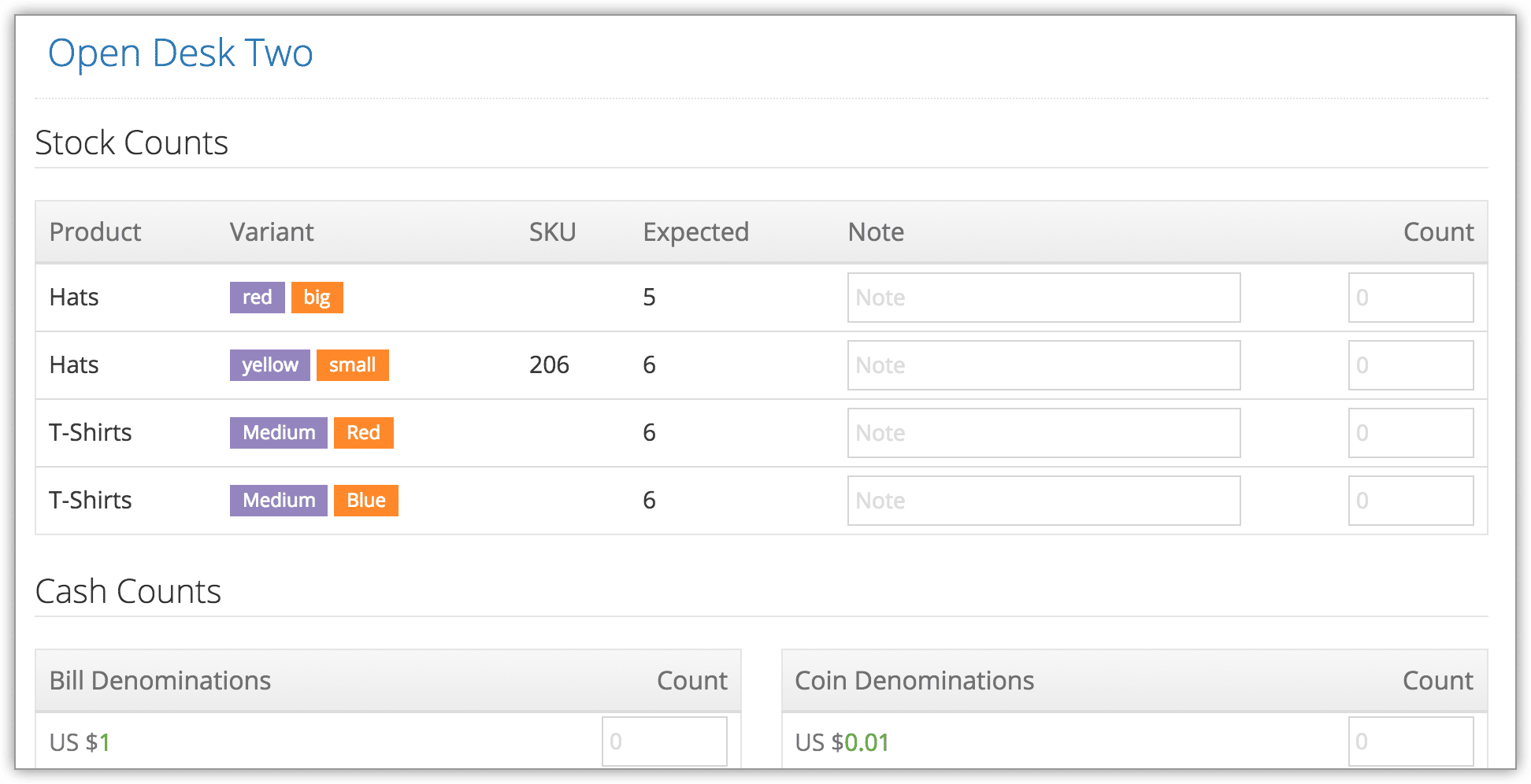Focus the Note field for Medium Red T-Shirts
This screenshot has height=784, width=1531.
(1044, 433)
